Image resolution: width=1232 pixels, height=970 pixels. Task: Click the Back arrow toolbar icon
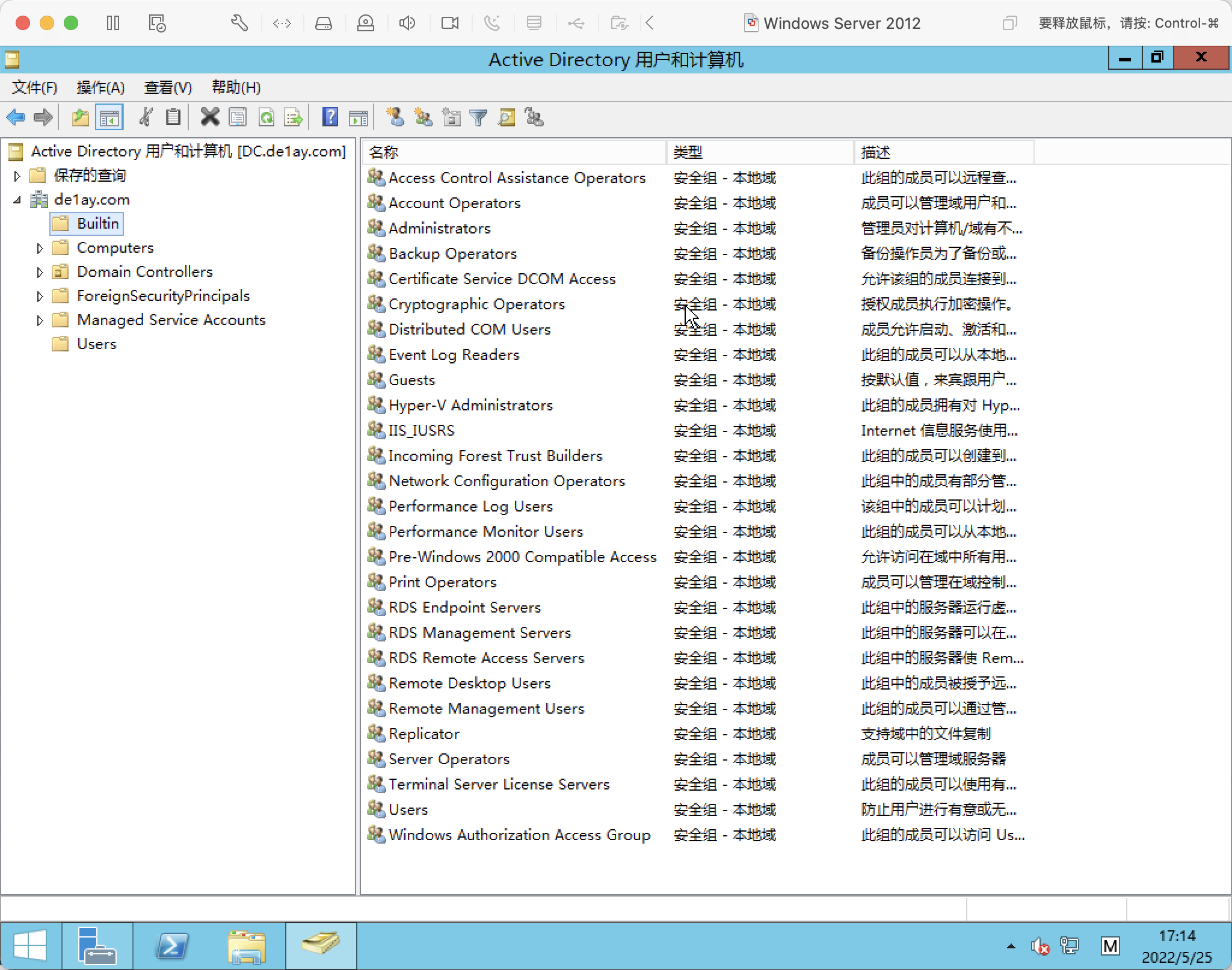pos(16,117)
